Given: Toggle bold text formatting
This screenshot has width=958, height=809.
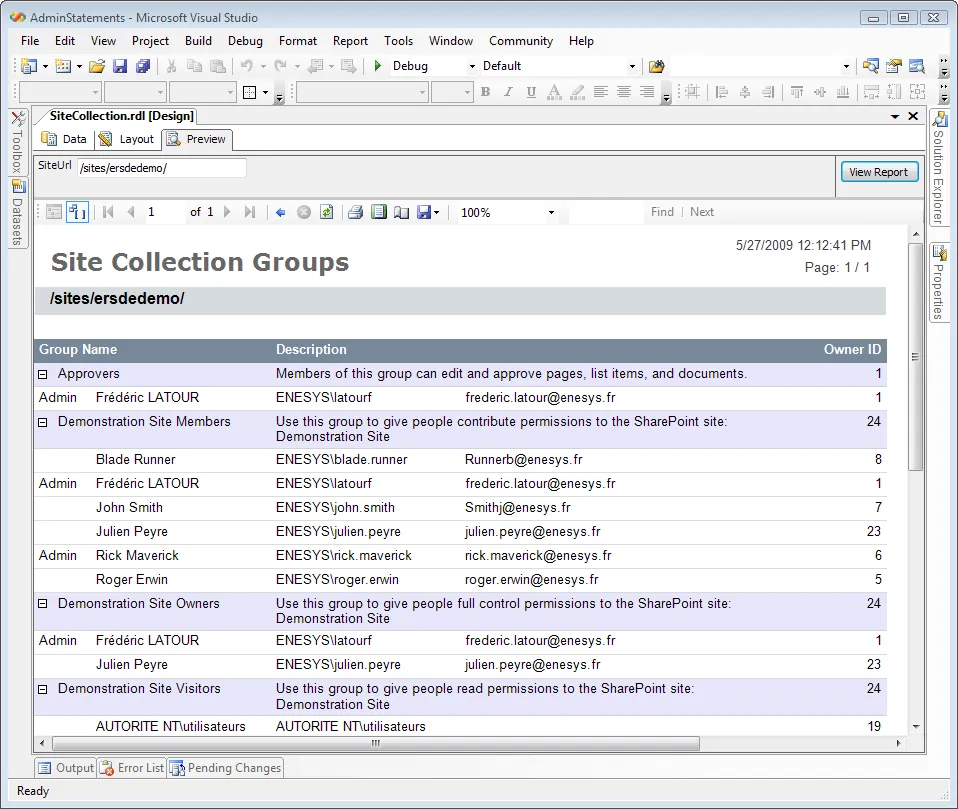Looking at the screenshot, I should tap(485, 92).
